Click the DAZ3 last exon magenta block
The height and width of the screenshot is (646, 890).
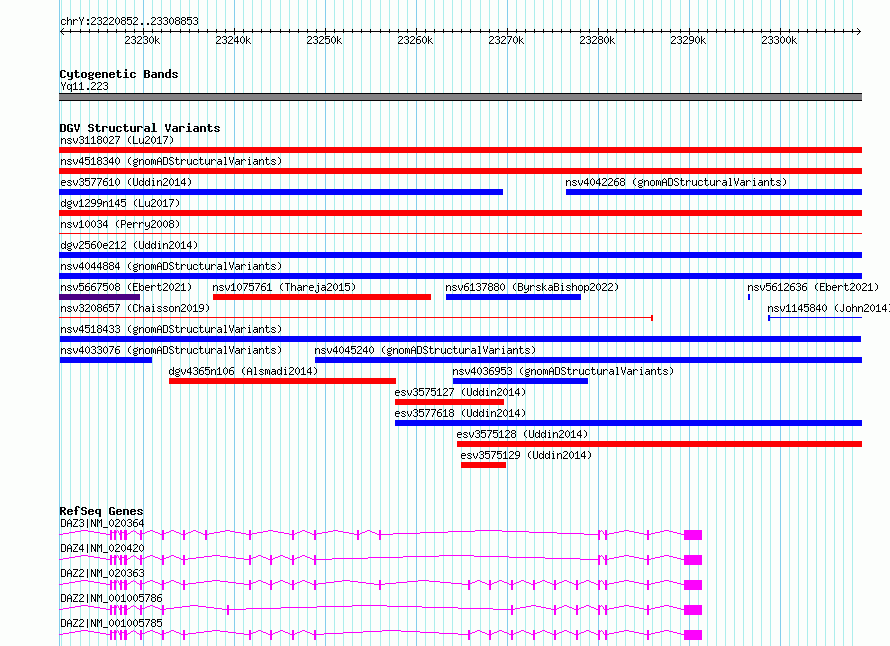[x=693, y=535]
